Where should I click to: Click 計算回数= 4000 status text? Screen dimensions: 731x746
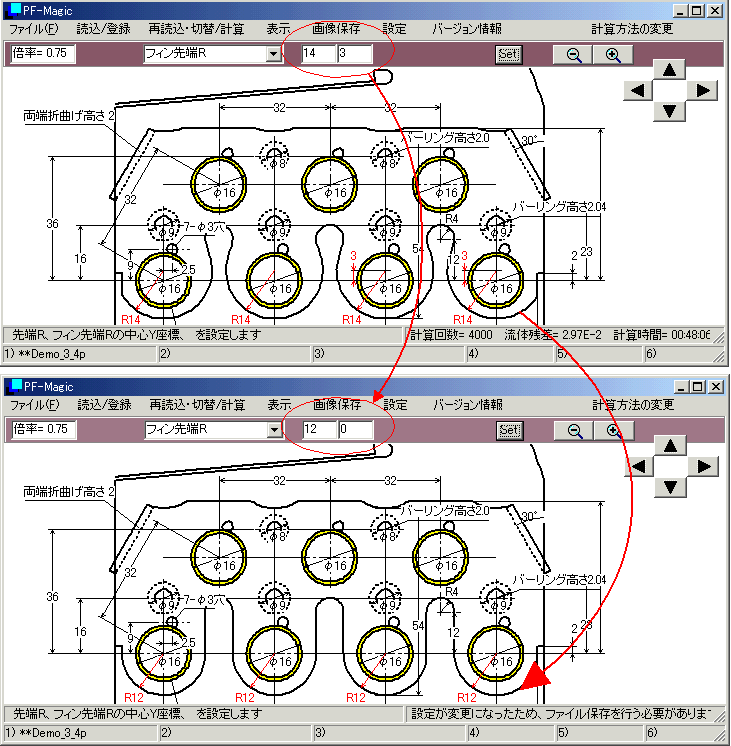451,335
